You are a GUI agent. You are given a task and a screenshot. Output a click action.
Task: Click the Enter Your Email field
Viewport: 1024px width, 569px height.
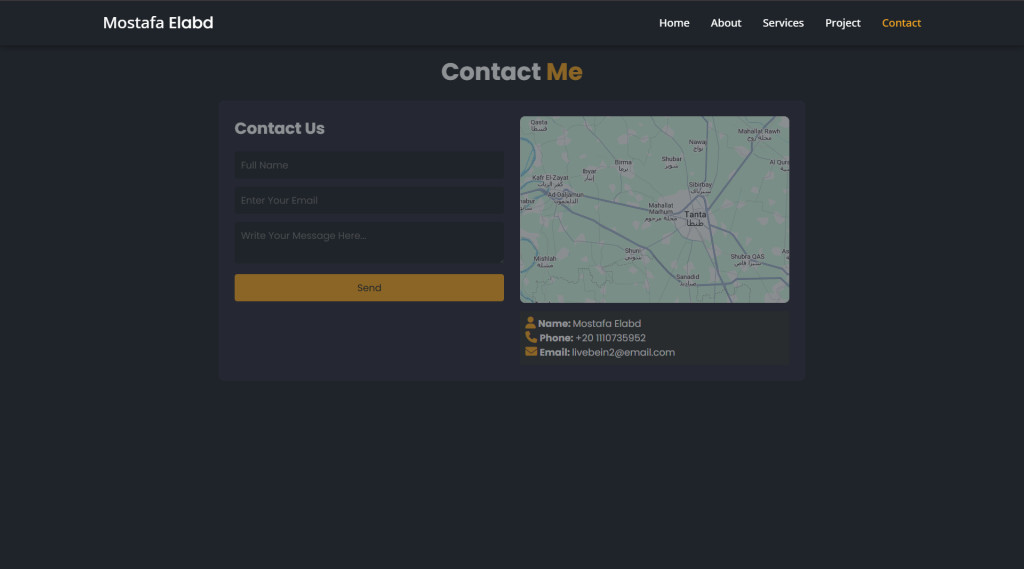coord(369,201)
